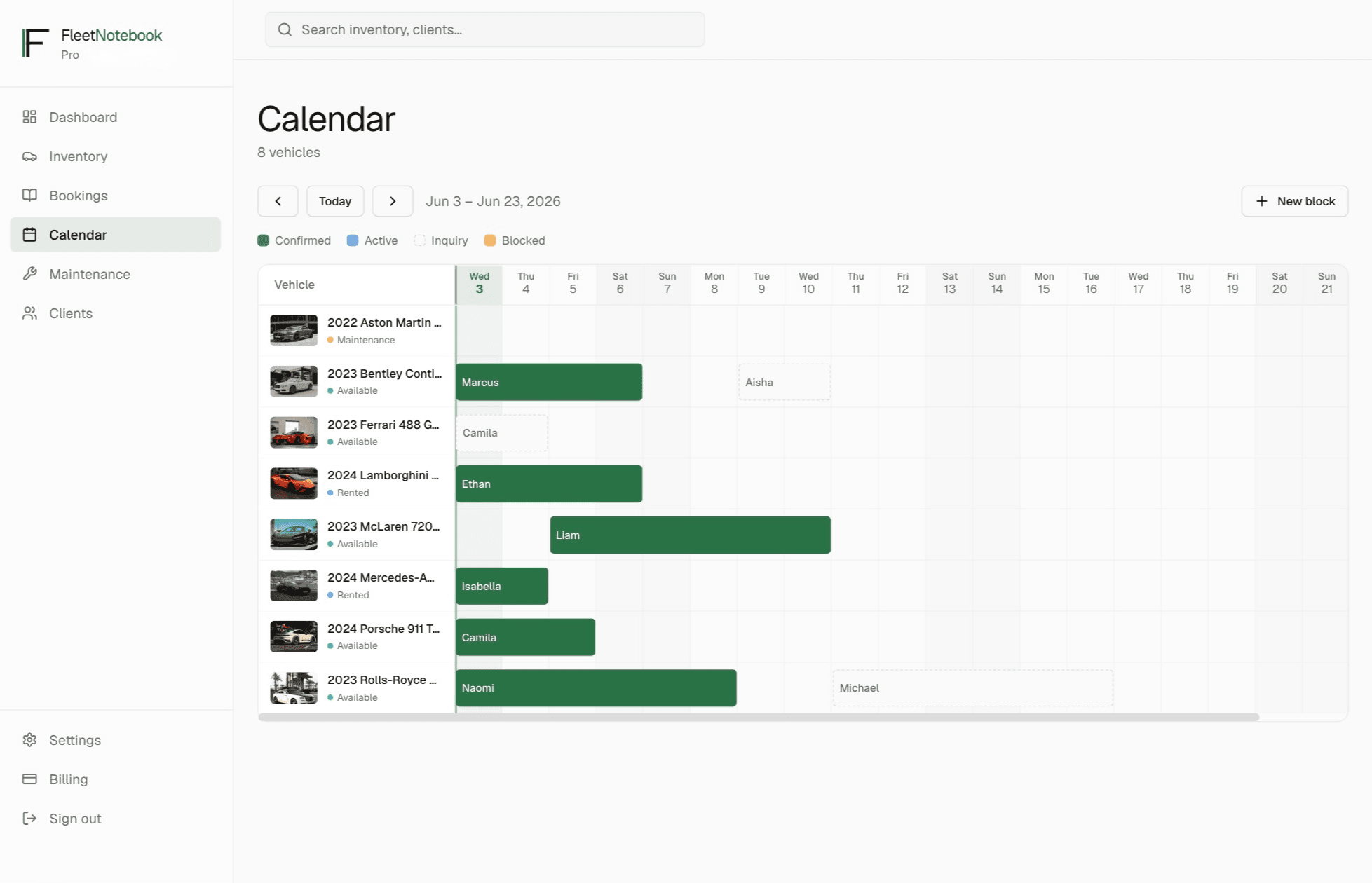This screenshot has width=1372, height=883.
Task: Open the Lamborghini vehicle thumbnail
Action: [294, 484]
